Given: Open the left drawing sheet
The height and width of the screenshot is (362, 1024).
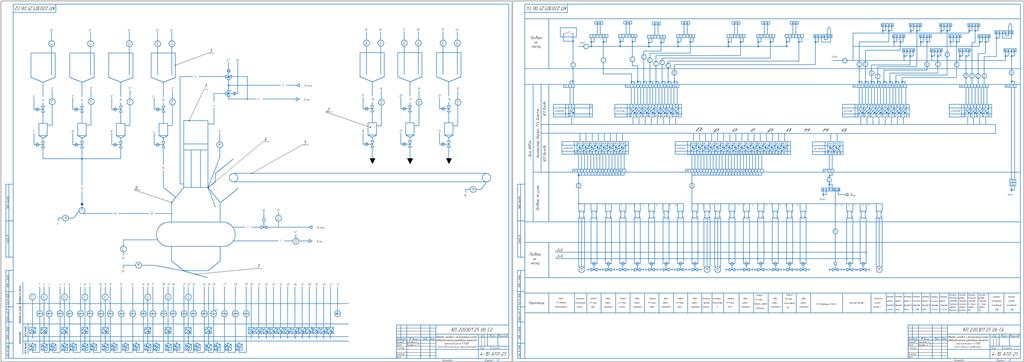Looking at the screenshot, I should coord(256,181).
